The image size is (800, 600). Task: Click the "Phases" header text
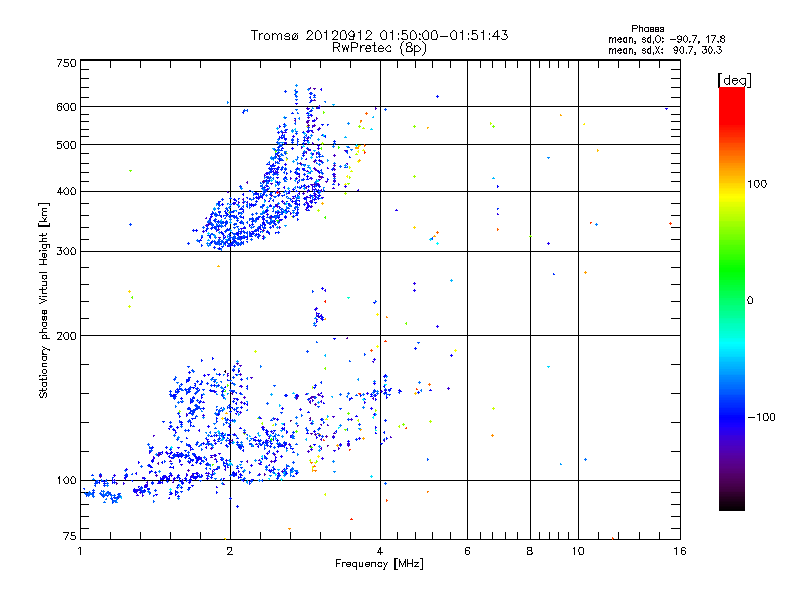(647, 29)
